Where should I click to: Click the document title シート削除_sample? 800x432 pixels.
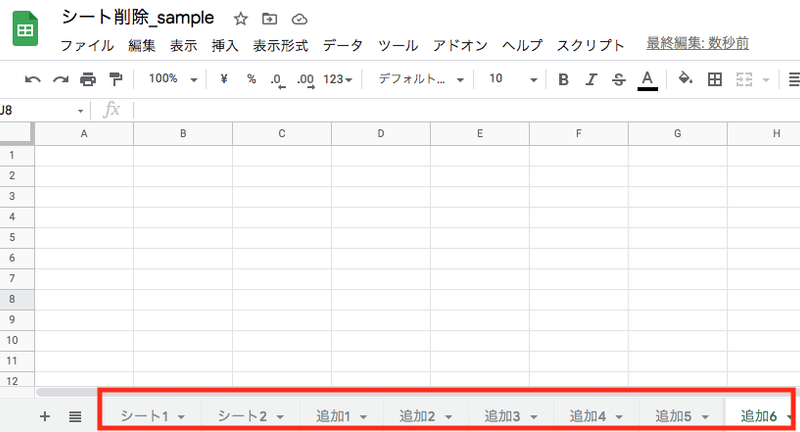click(x=138, y=17)
